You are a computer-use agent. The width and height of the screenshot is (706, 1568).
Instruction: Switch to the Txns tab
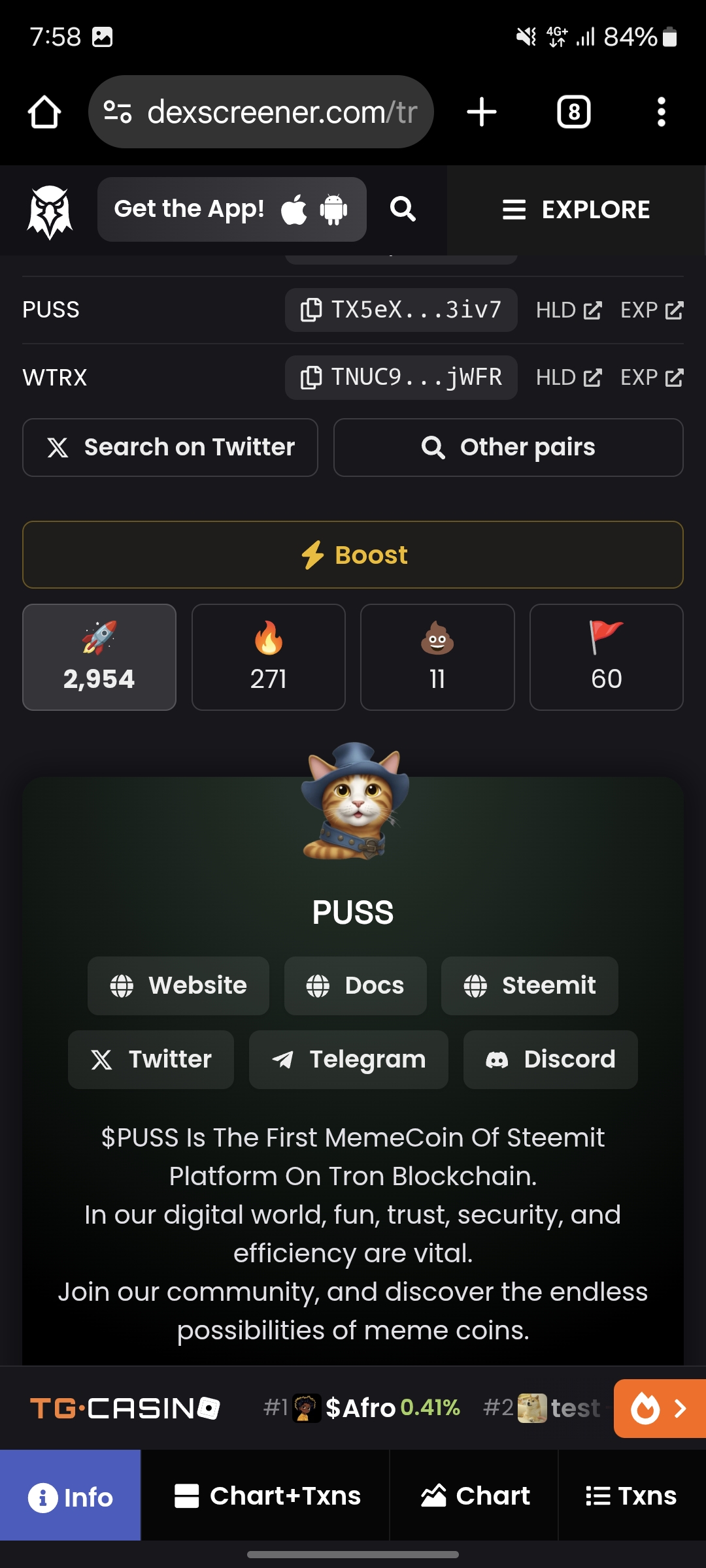point(631,1495)
